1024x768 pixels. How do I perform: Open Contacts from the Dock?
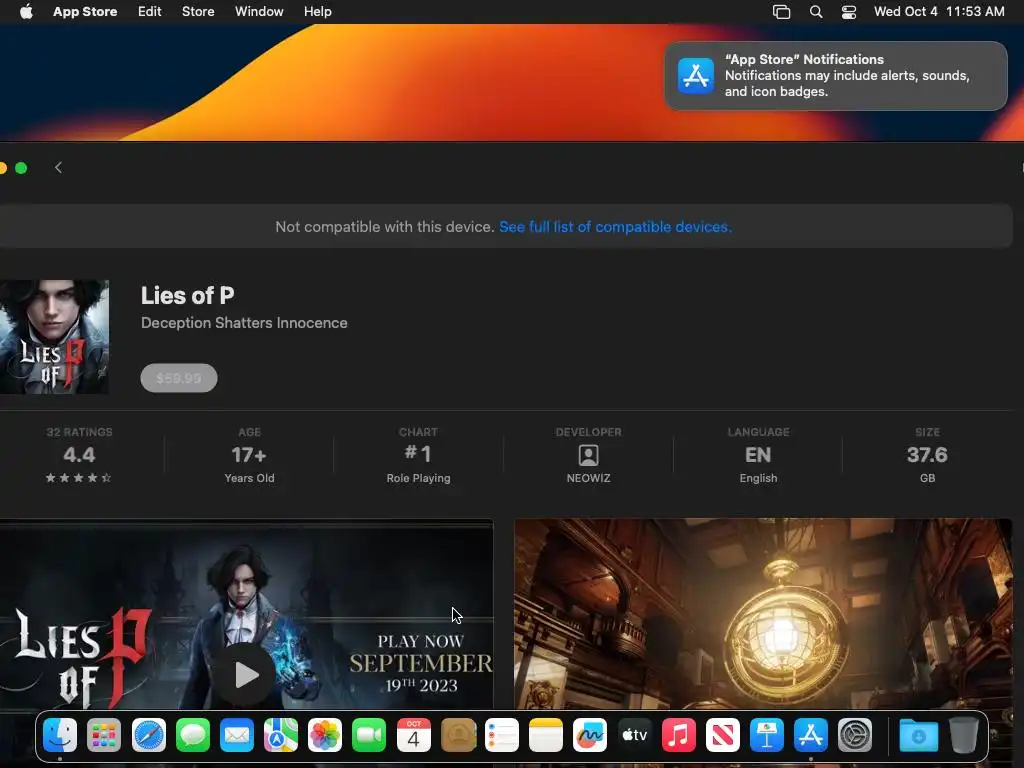coord(458,735)
